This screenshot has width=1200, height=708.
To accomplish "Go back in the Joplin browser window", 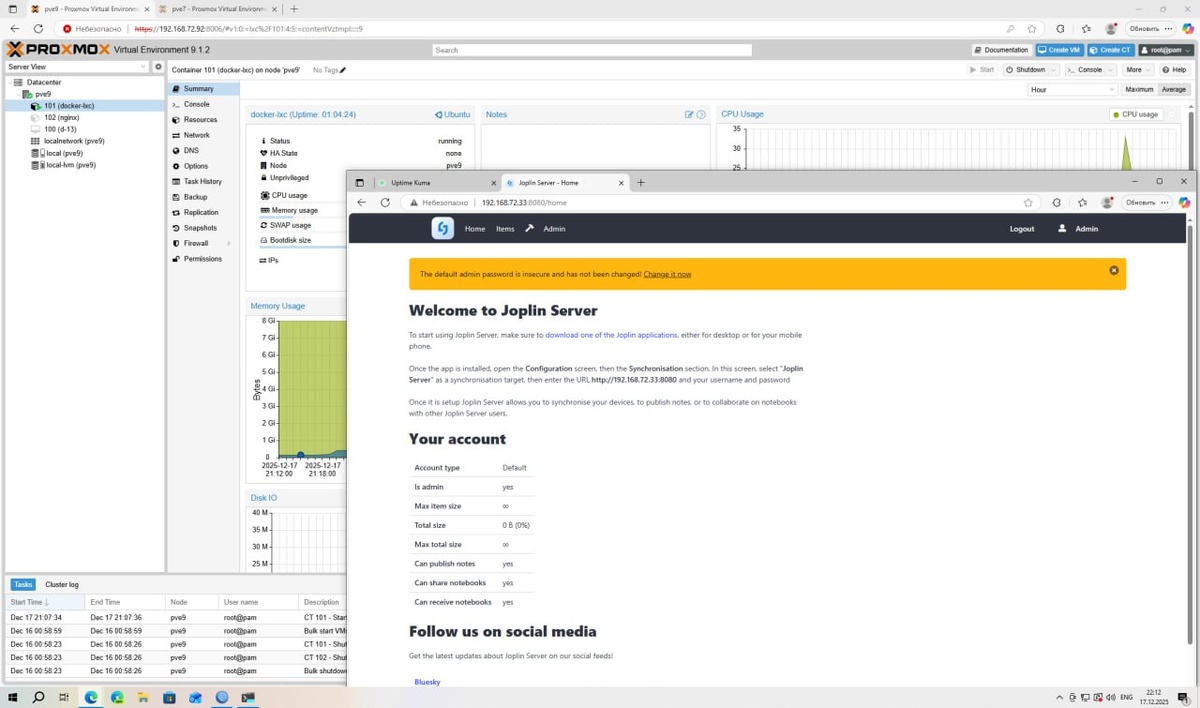I will coord(362,202).
